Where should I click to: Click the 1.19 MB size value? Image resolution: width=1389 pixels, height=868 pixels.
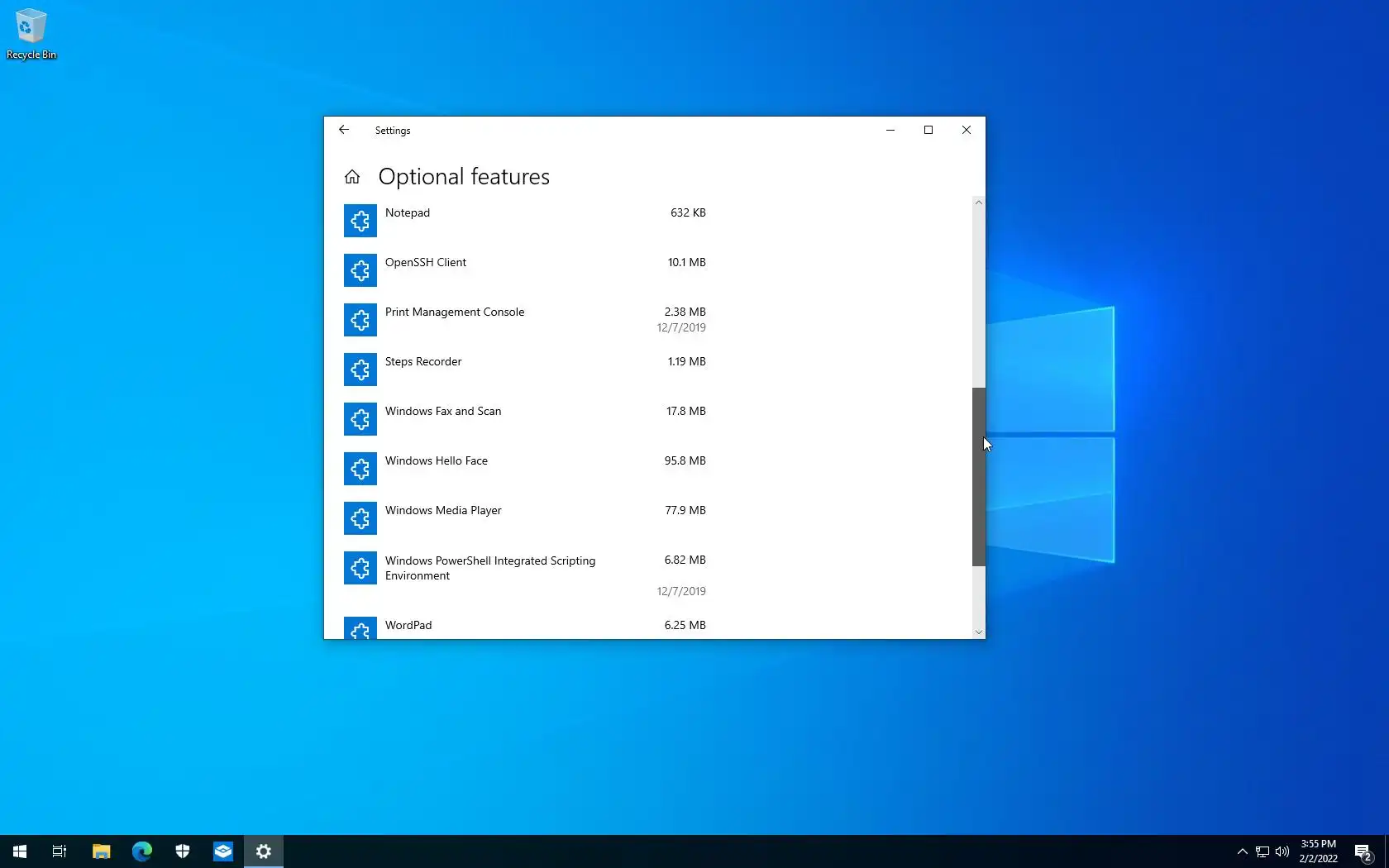pyautogui.click(x=687, y=361)
